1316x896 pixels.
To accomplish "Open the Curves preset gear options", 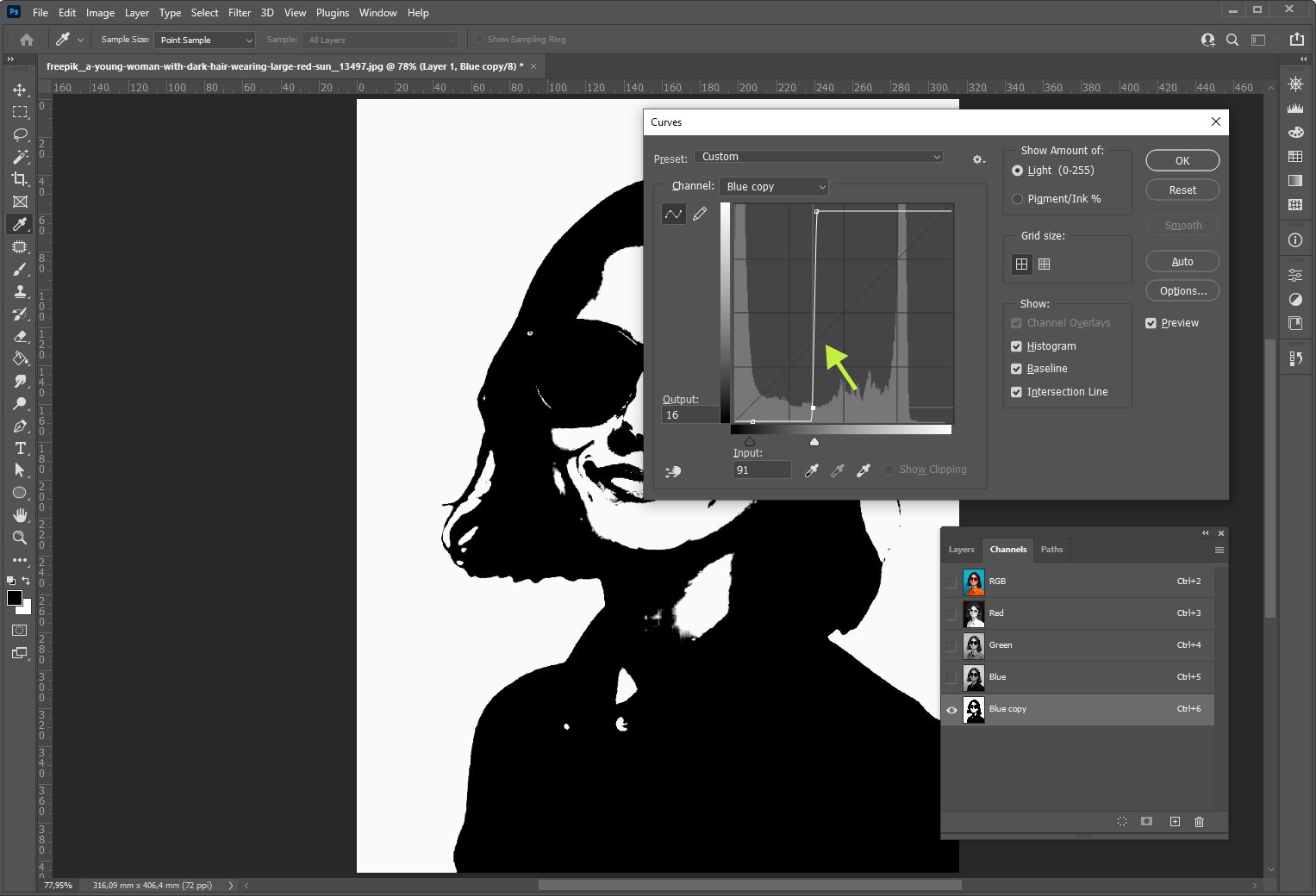I will (x=978, y=159).
